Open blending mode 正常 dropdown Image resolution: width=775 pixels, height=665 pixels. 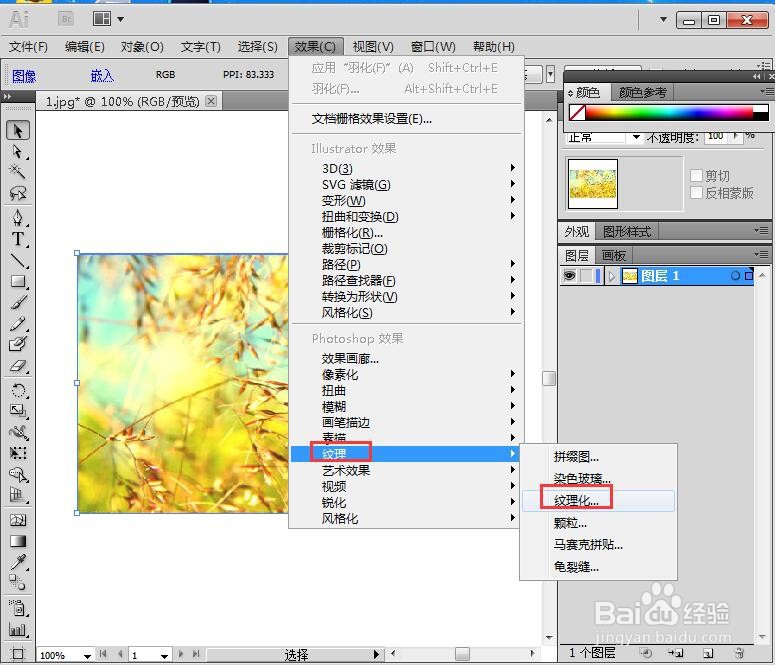[x=636, y=137]
